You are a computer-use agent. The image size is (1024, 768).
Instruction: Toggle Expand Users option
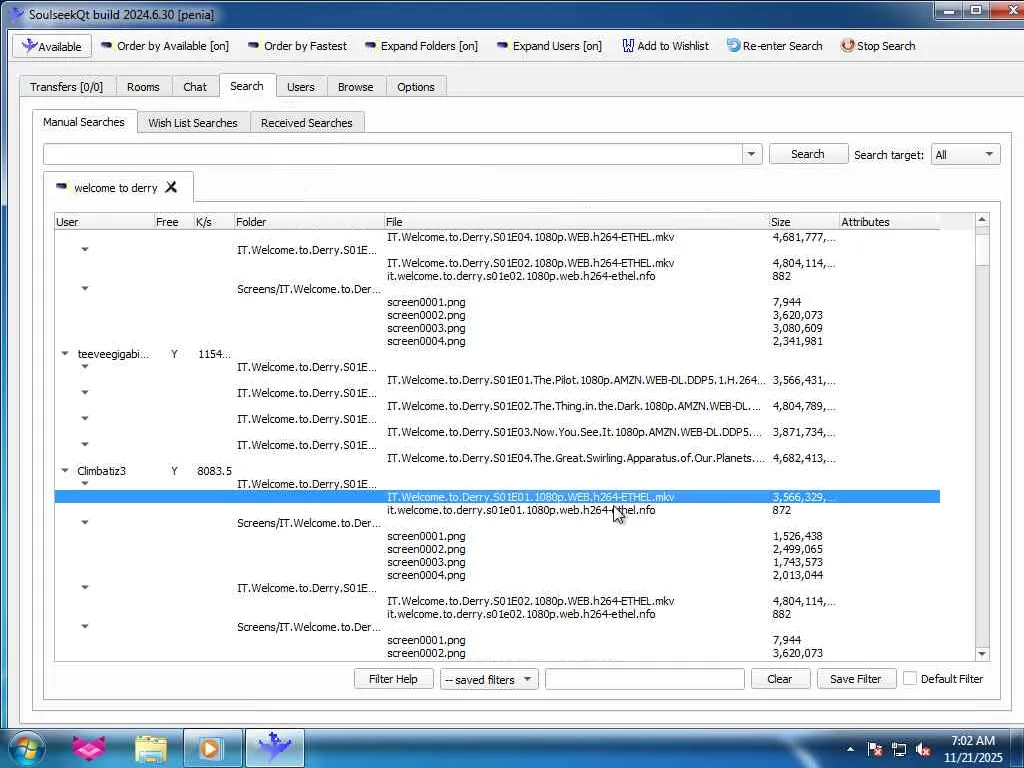[549, 46]
